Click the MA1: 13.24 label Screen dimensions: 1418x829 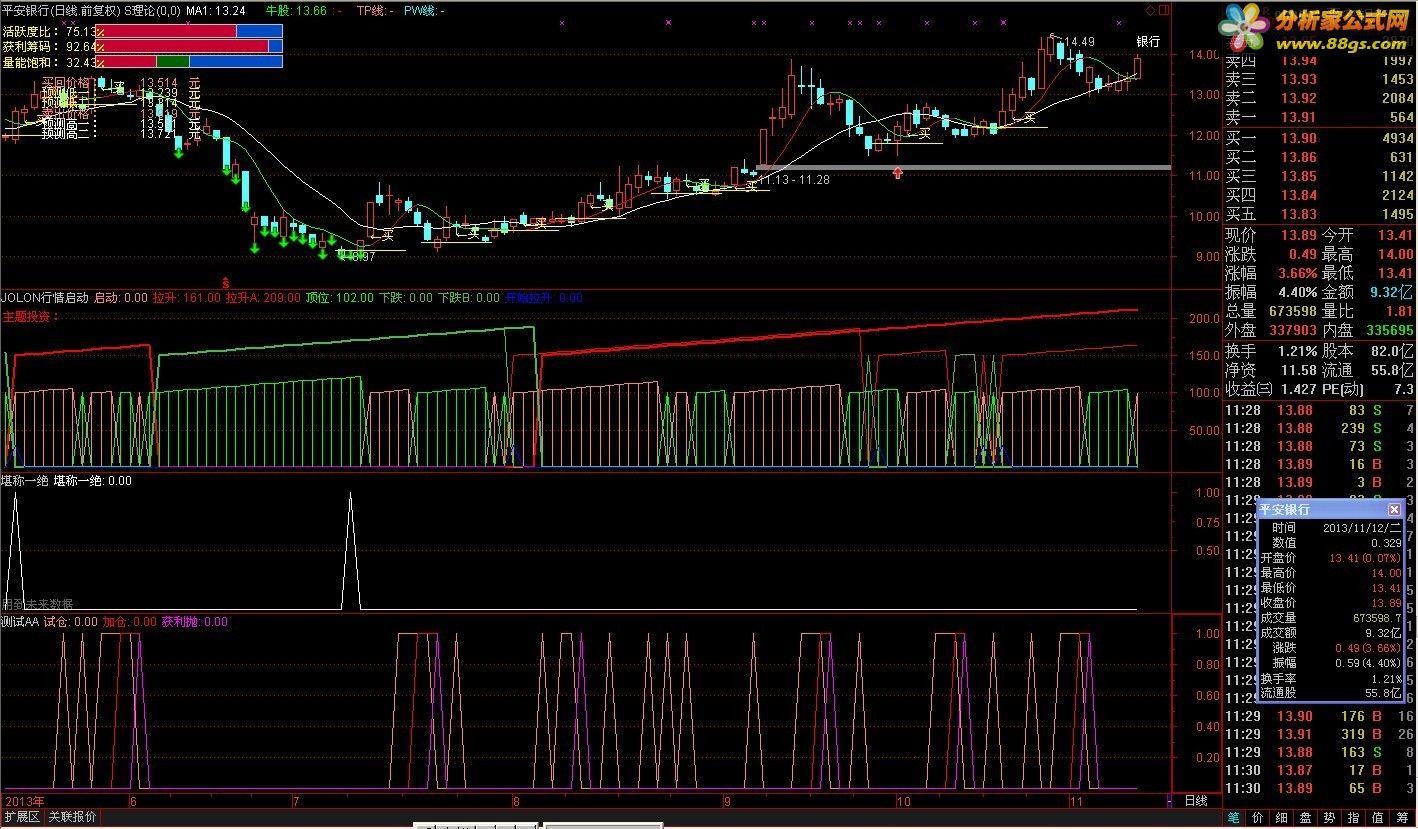[x=216, y=10]
